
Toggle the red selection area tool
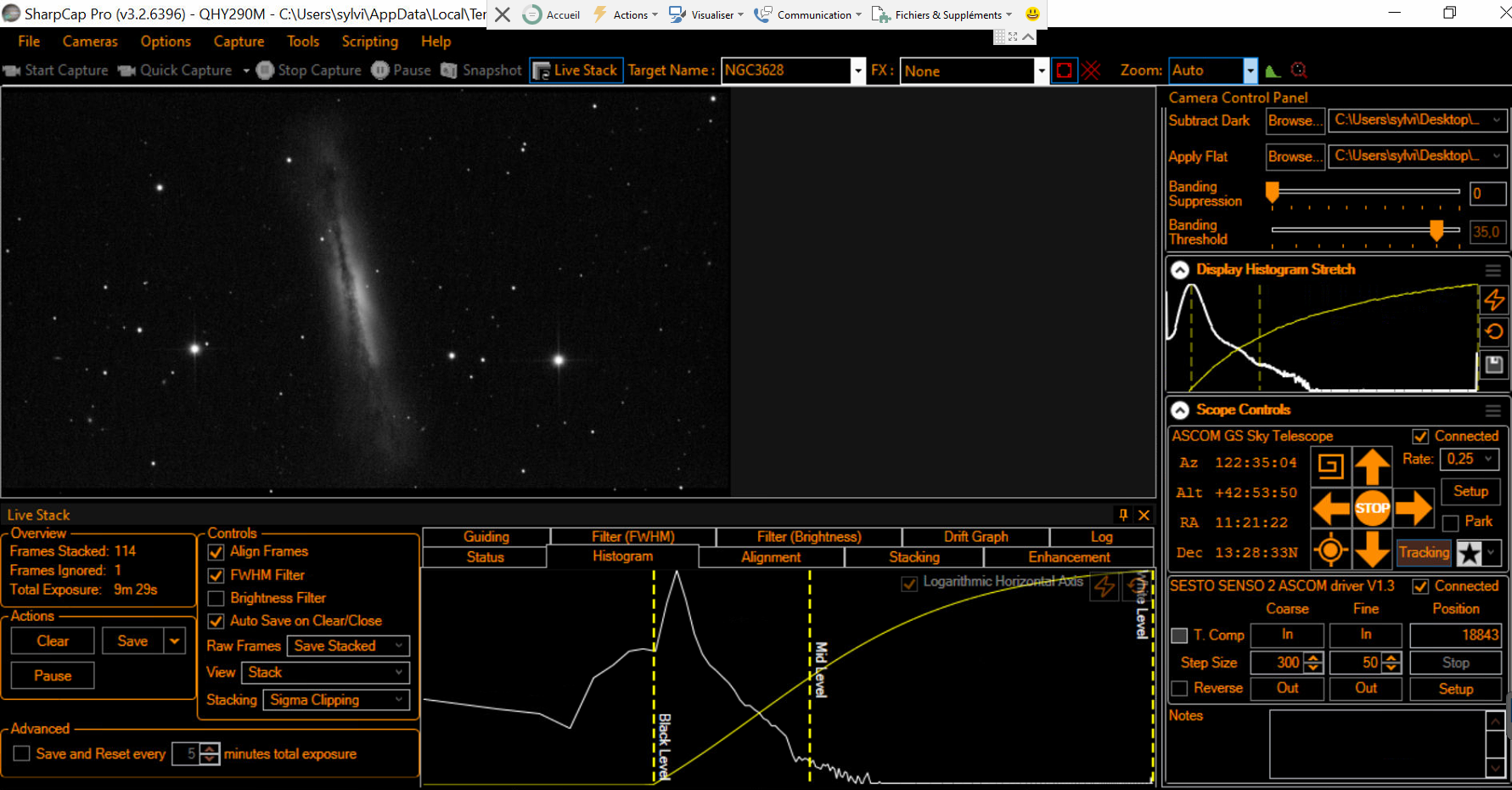point(1064,71)
